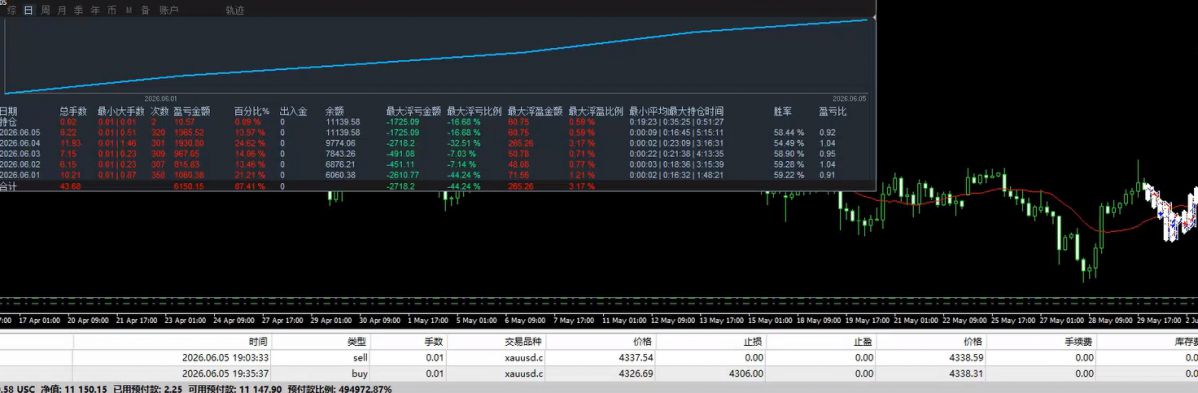Open the 轨迹 (track) tab
Image resolution: width=1198 pixels, height=393 pixels.
tap(235, 11)
